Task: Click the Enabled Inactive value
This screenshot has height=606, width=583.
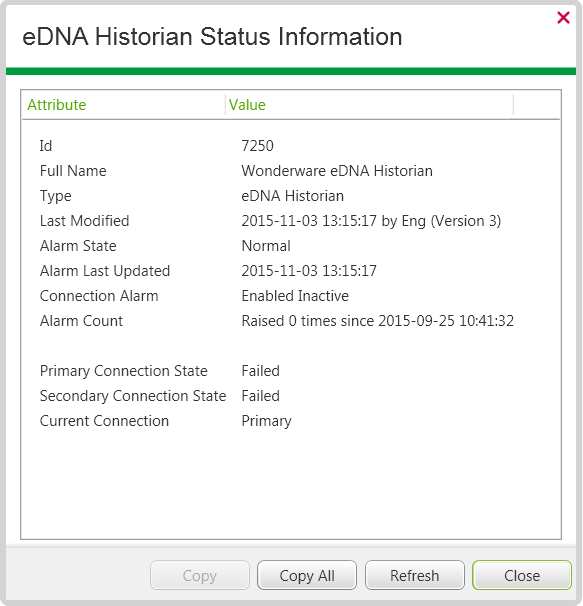Action: 295,296
